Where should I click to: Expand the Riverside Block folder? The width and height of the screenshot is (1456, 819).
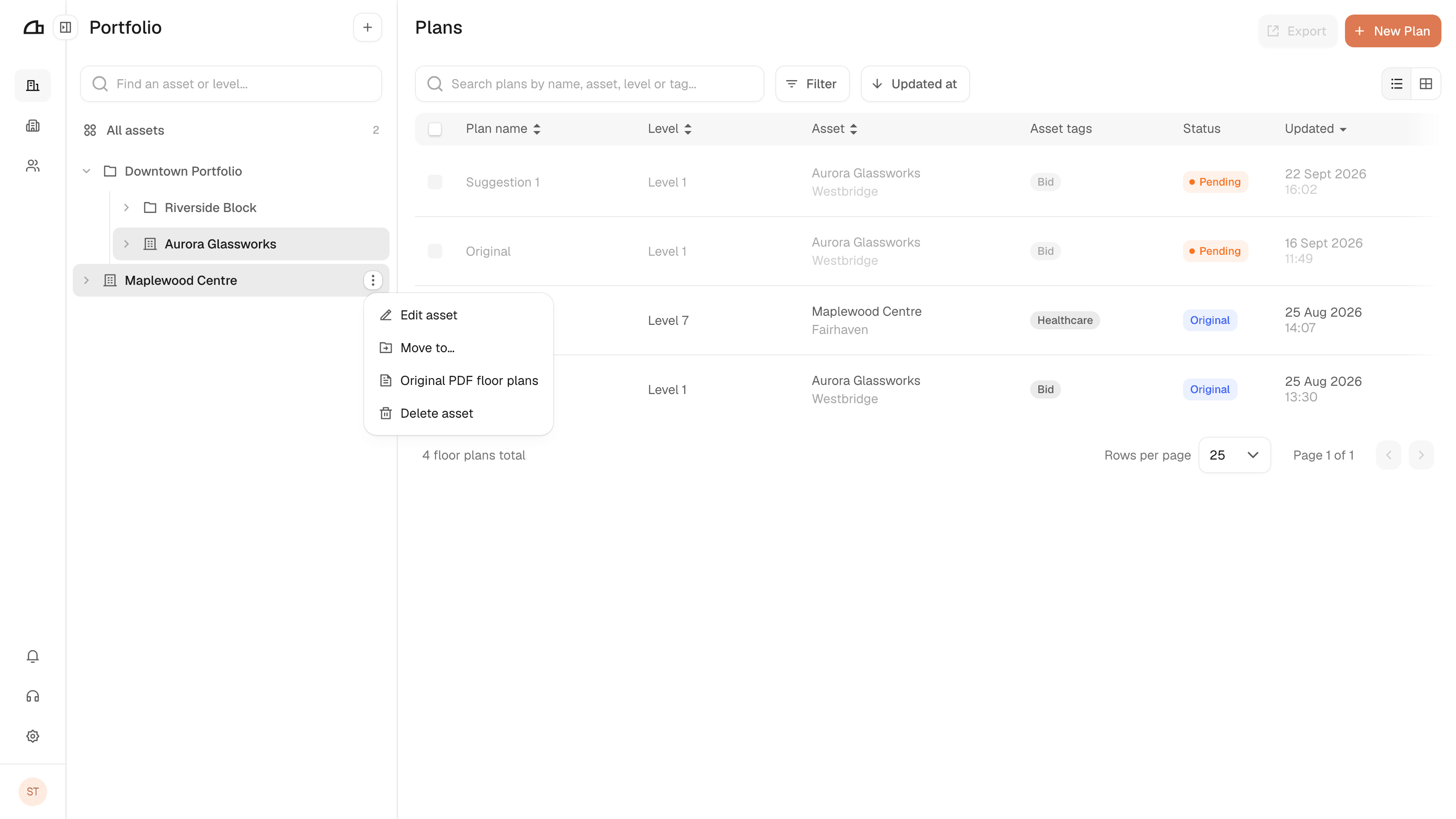(126, 207)
